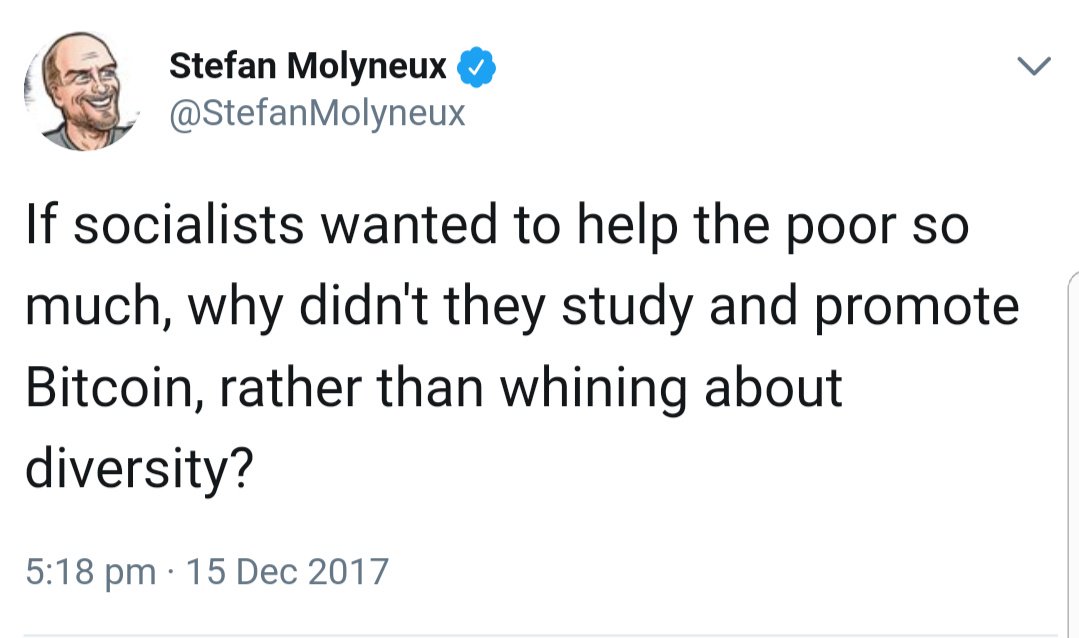Click the opening word "If" of the tweet
Image resolution: width=1079 pixels, height=638 pixels.
click(x=40, y=229)
